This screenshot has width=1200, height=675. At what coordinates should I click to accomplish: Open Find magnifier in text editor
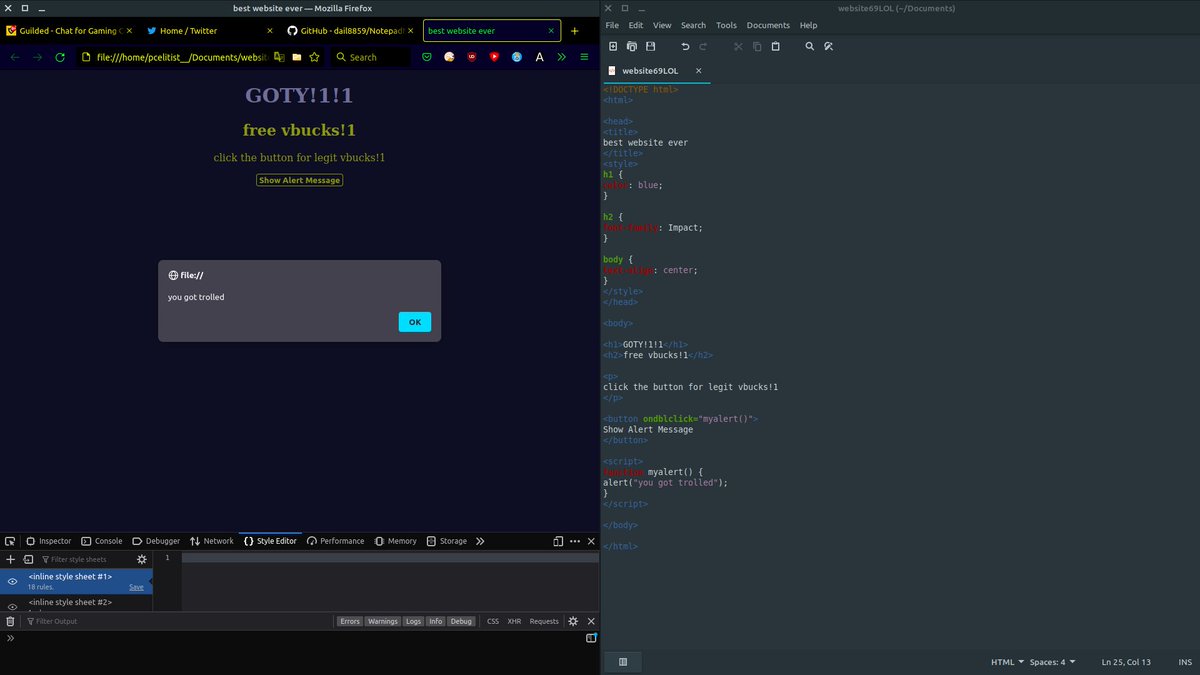[x=810, y=46]
